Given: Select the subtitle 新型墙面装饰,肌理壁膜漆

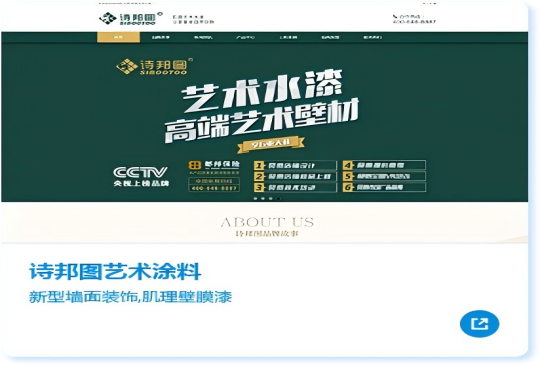Looking at the screenshot, I should pos(131,297).
